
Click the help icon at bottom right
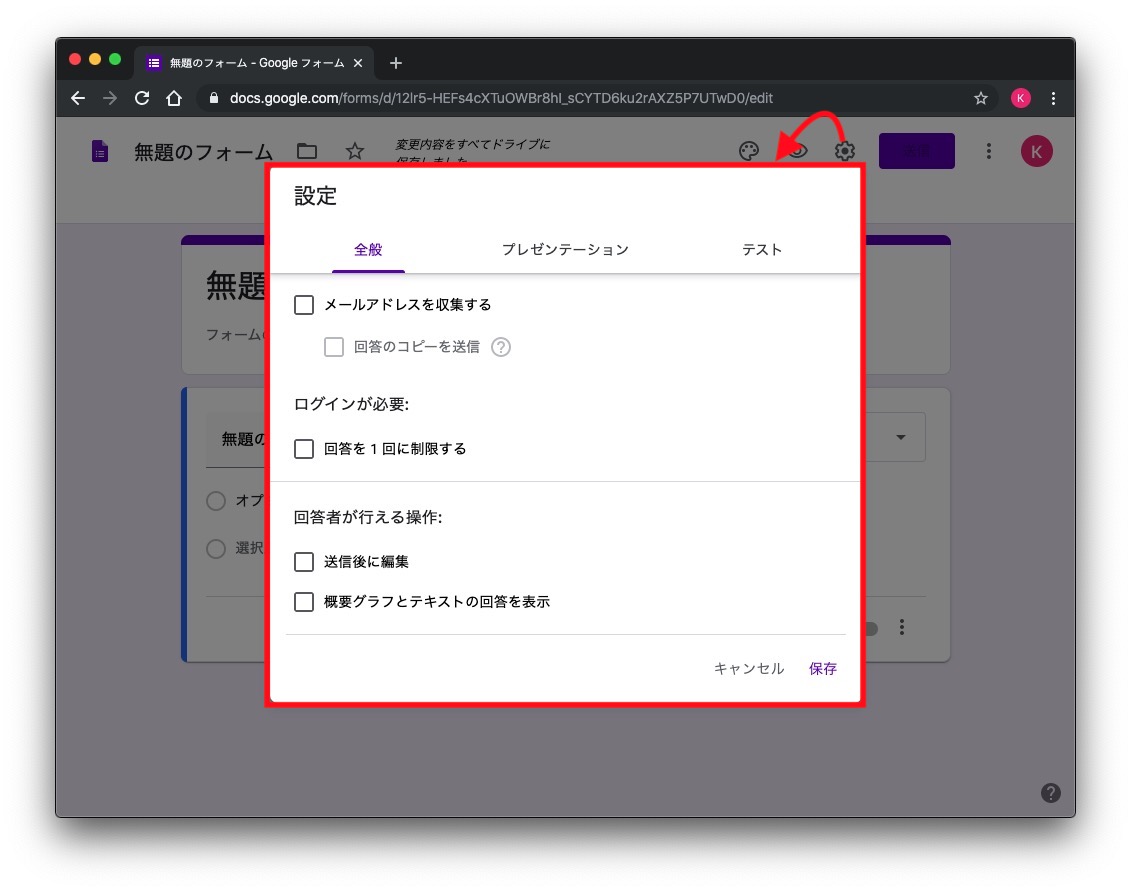pyautogui.click(x=1050, y=793)
